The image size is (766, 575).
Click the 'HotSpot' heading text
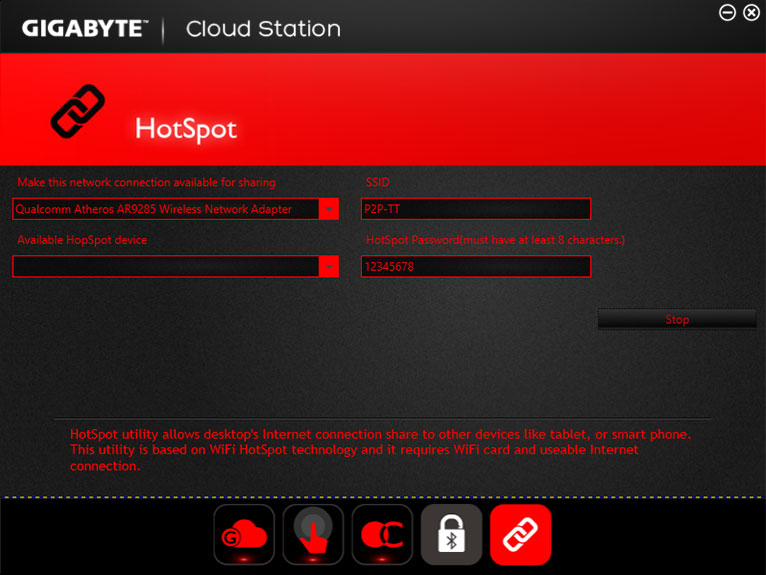pyautogui.click(x=186, y=129)
